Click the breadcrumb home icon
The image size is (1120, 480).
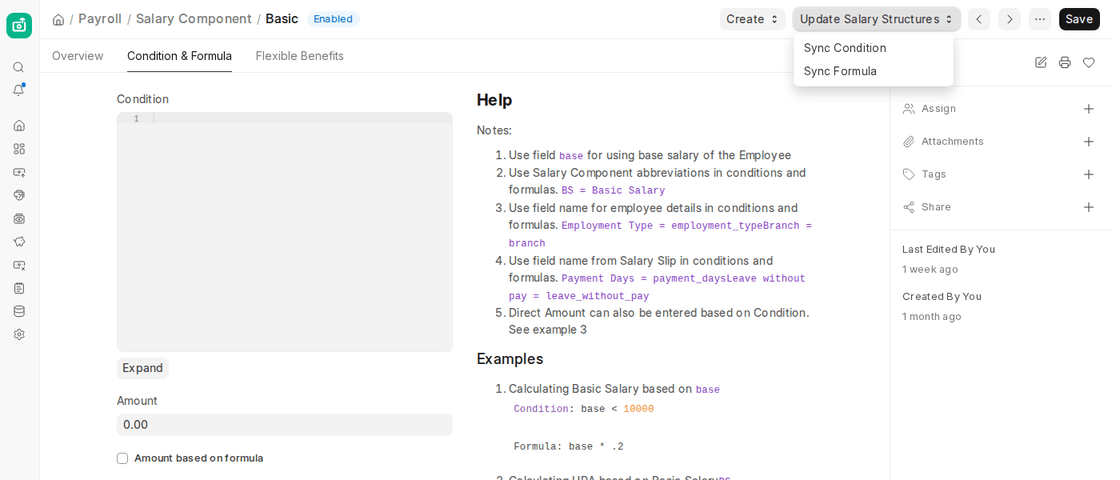tap(59, 19)
